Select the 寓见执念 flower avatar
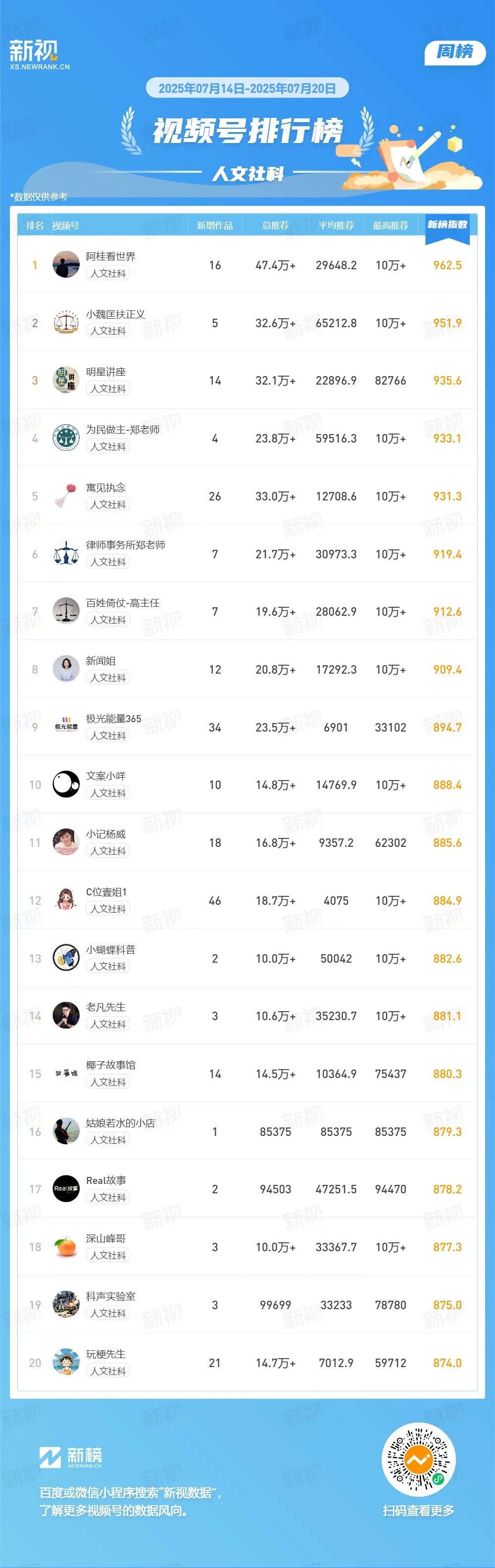The height and width of the screenshot is (1568, 495). pos(66,496)
